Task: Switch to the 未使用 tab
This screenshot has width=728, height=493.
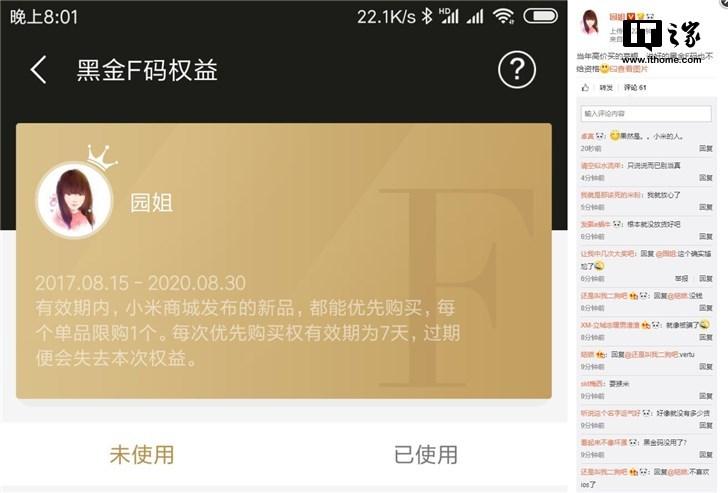Action: (x=142, y=454)
